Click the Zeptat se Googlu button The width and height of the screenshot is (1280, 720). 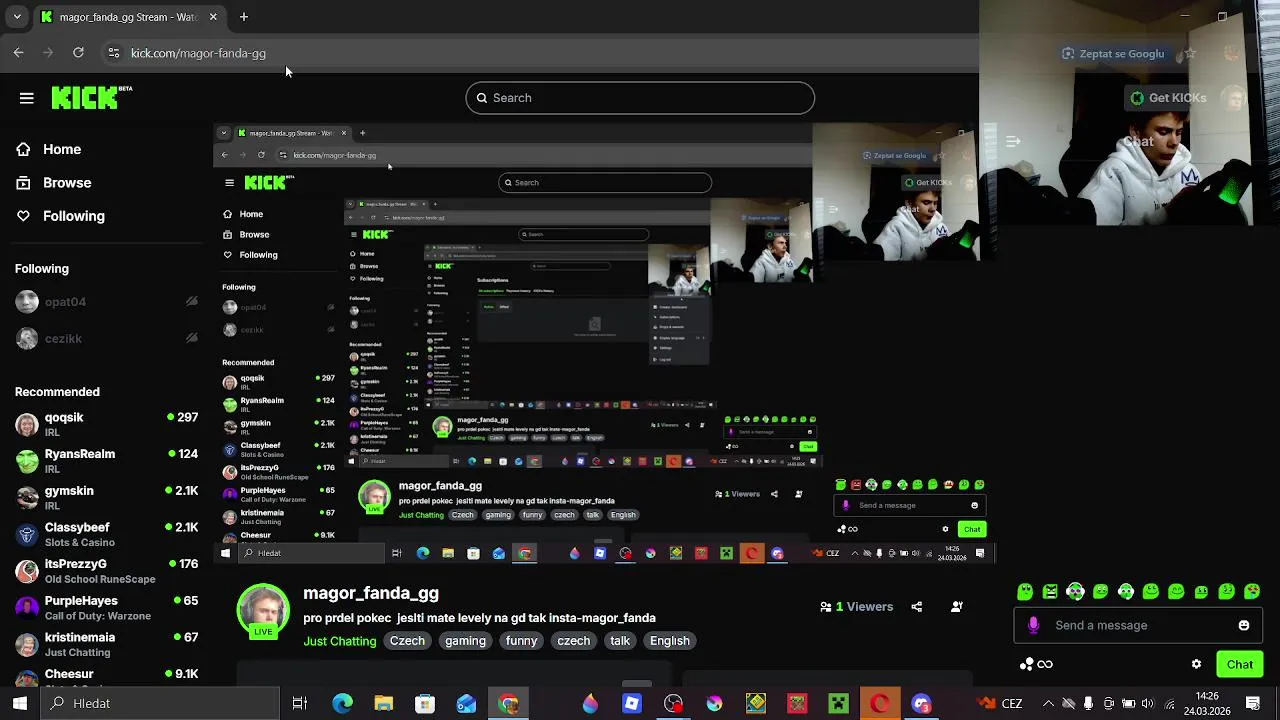1113,54
